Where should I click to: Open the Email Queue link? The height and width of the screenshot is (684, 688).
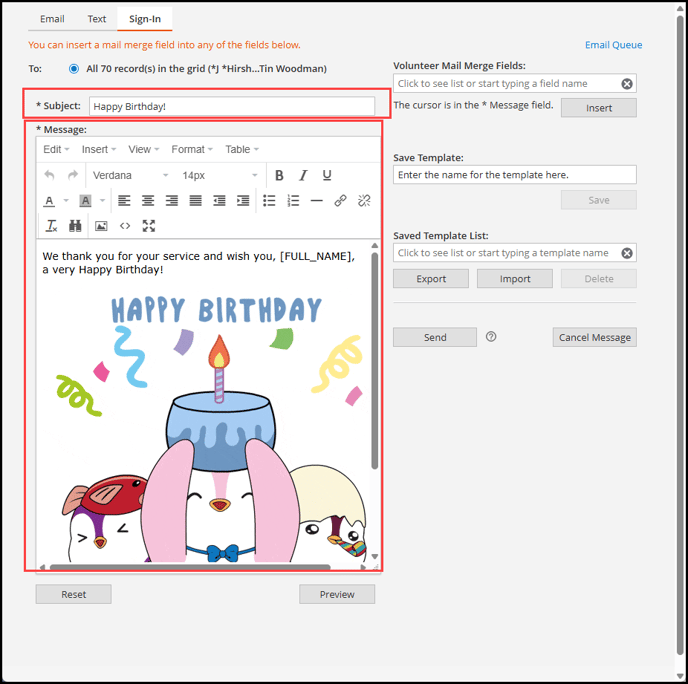tap(613, 45)
